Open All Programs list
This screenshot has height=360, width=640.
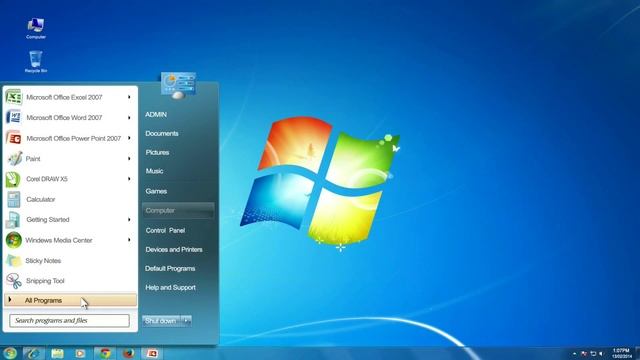70,300
